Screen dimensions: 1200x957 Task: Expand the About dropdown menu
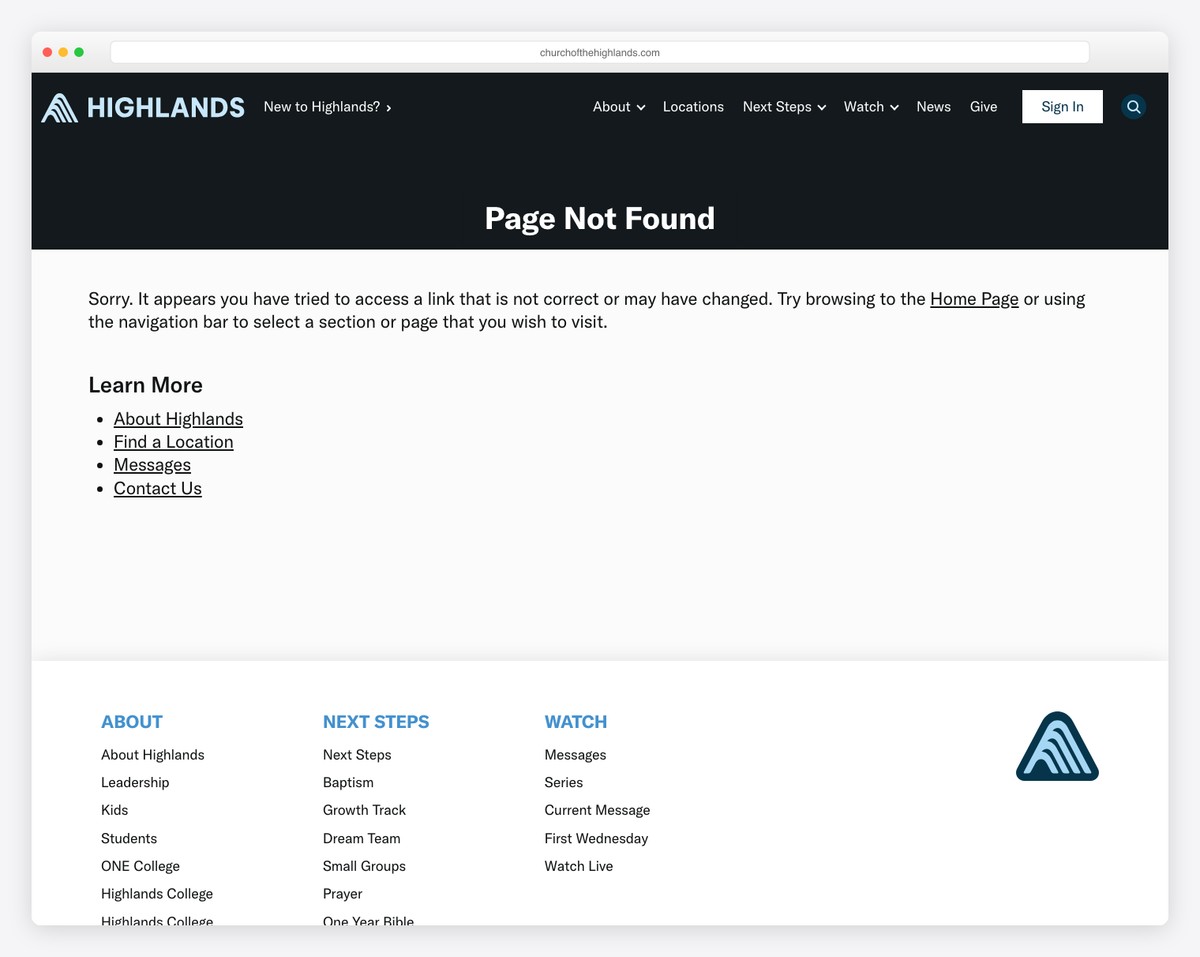tap(618, 107)
